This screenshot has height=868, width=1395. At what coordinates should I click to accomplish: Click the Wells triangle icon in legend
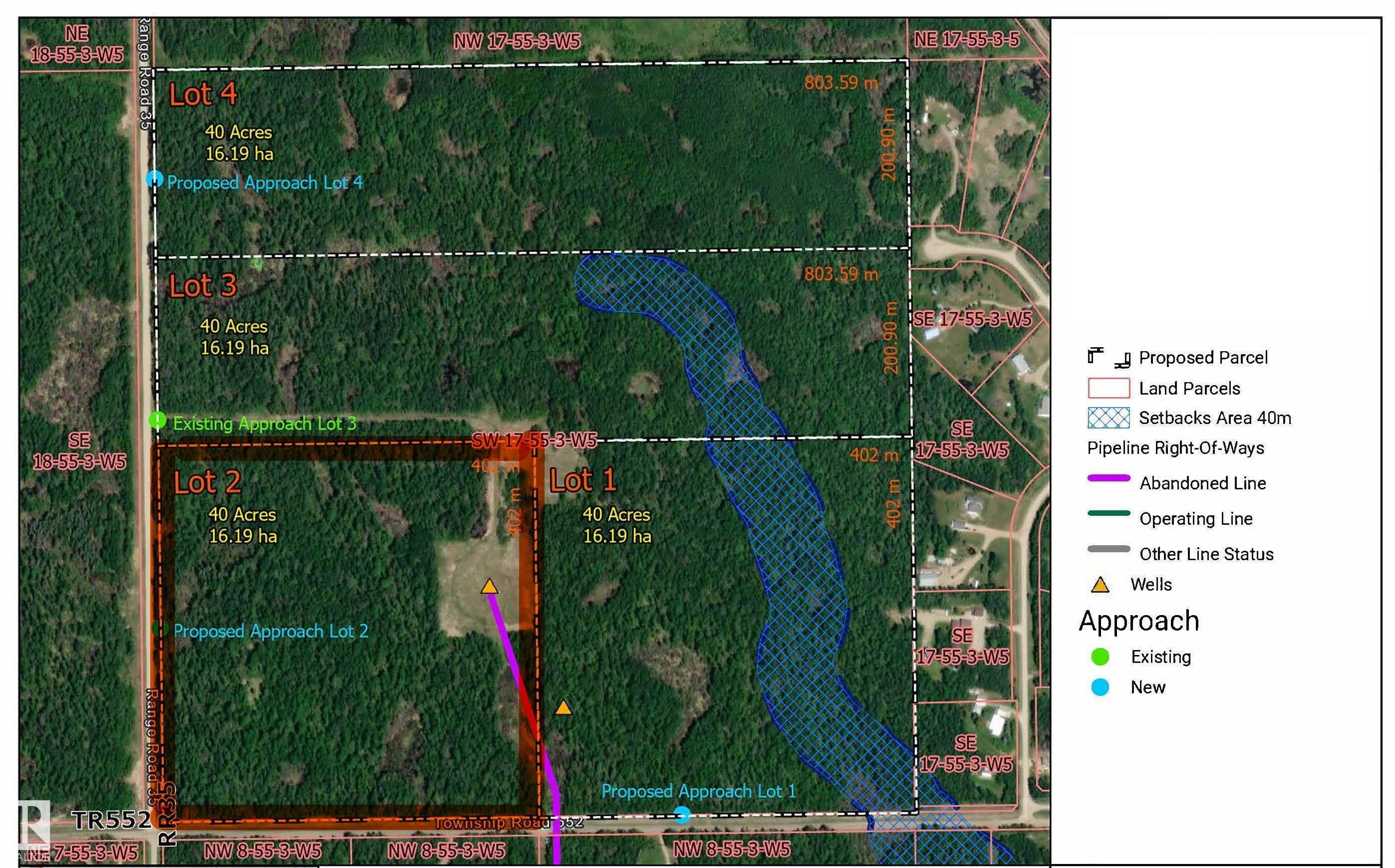[x=1100, y=585]
